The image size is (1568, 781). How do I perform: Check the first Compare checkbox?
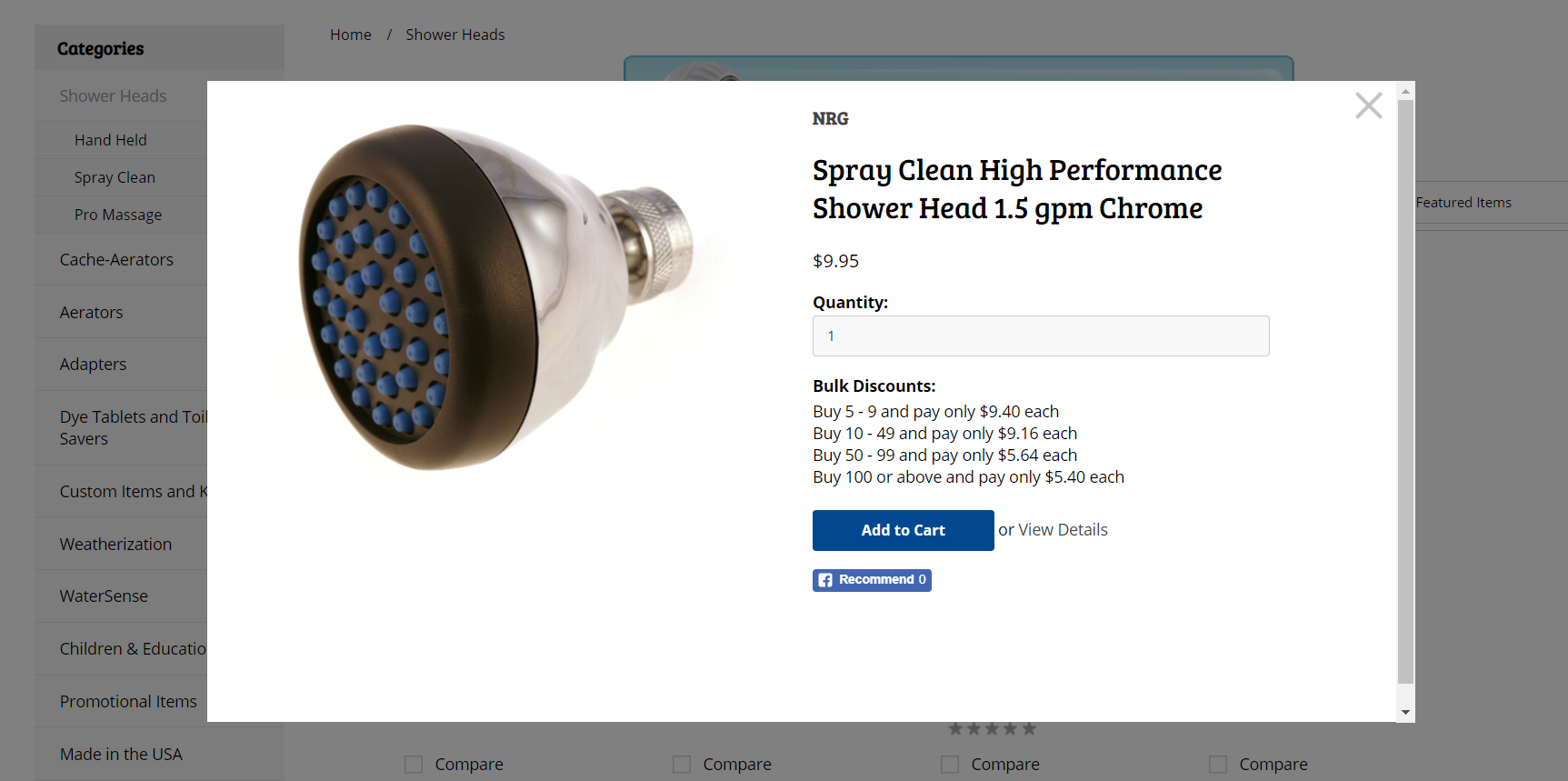(414, 765)
